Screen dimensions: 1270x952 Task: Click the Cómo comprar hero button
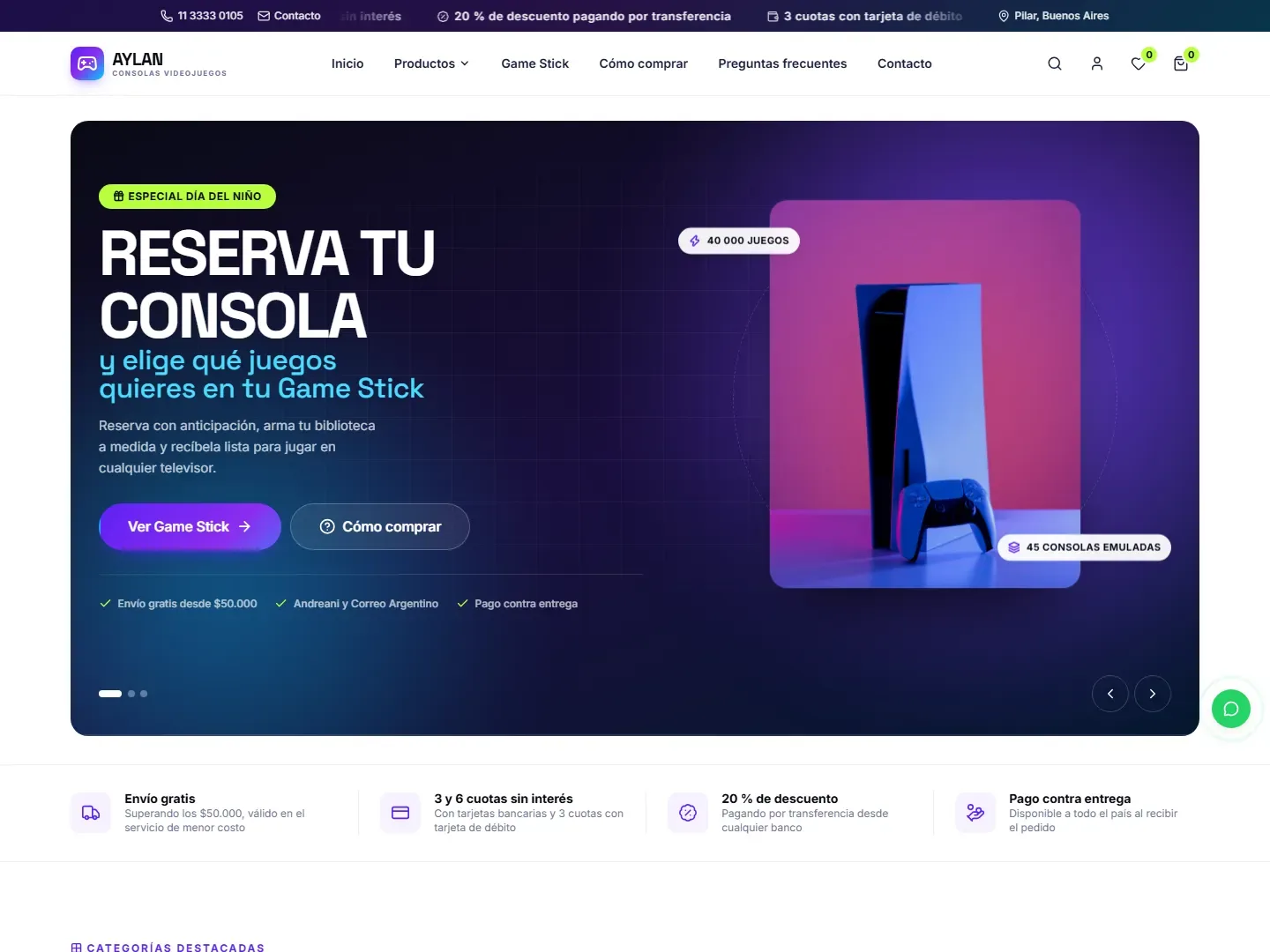pos(380,526)
